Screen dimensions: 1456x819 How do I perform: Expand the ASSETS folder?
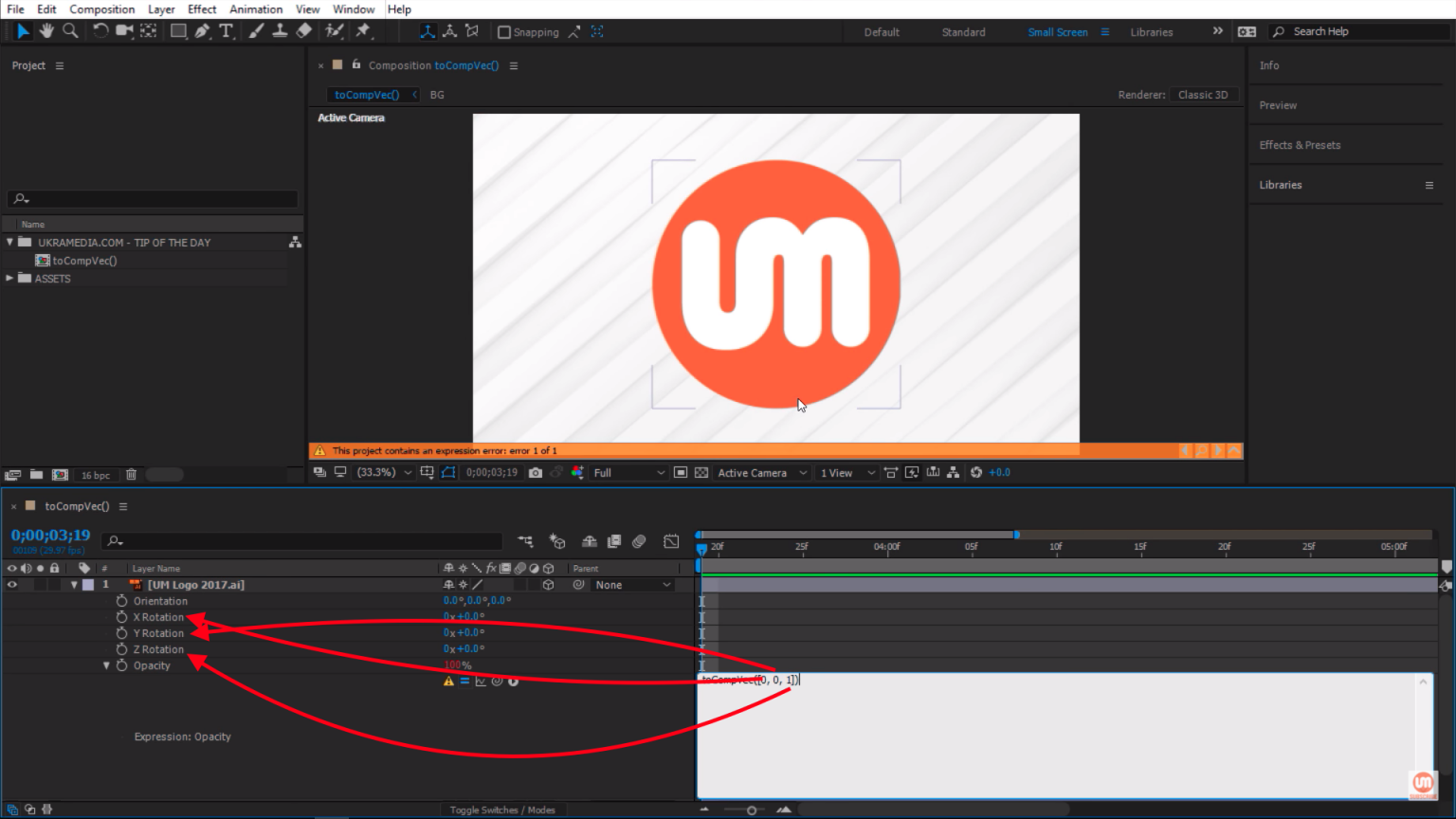point(9,278)
